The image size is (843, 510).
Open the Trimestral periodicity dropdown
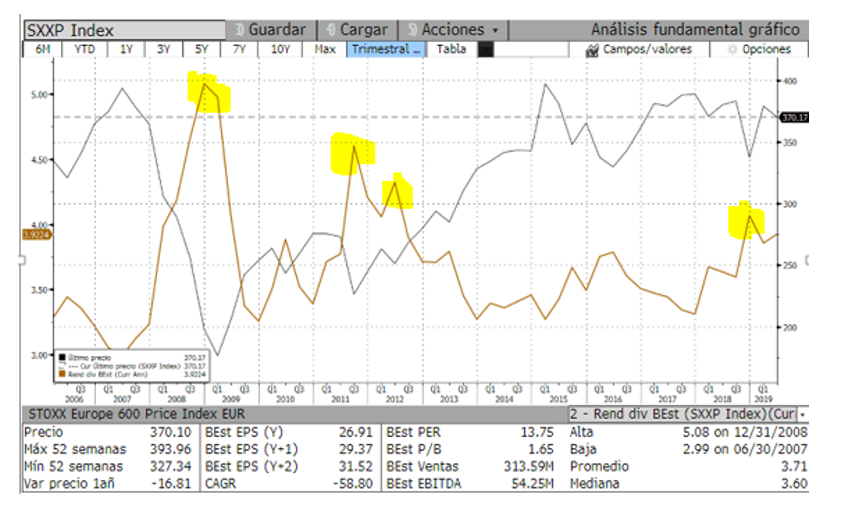pyautogui.click(x=386, y=49)
